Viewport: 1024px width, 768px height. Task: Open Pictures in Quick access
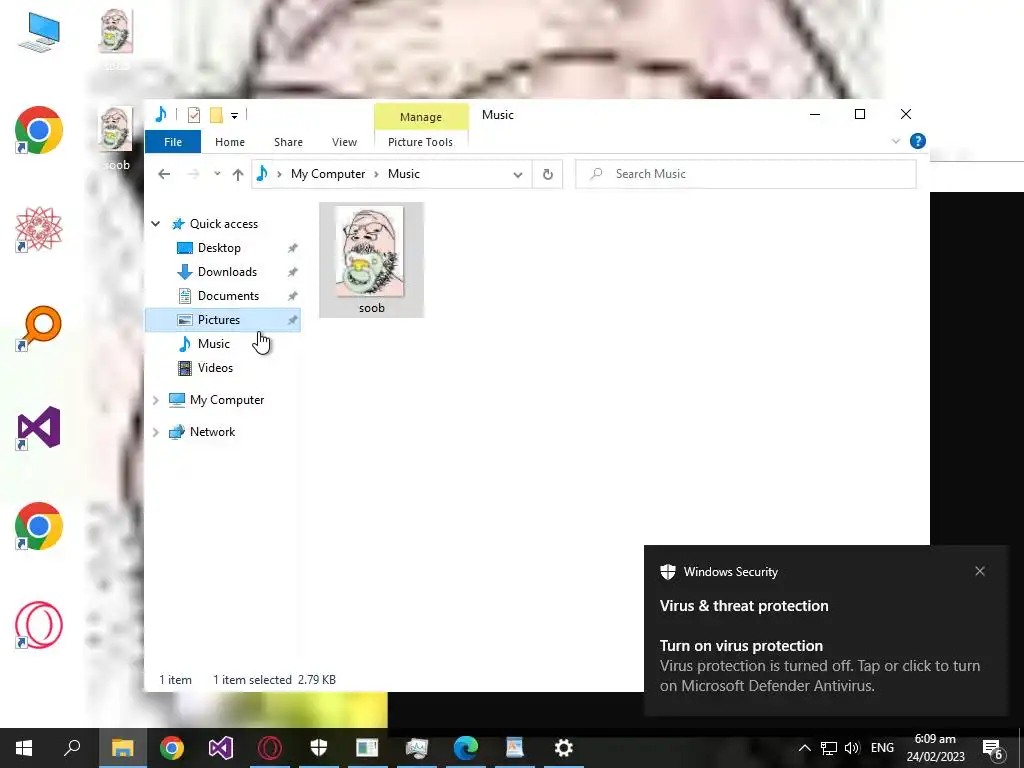click(x=222, y=319)
